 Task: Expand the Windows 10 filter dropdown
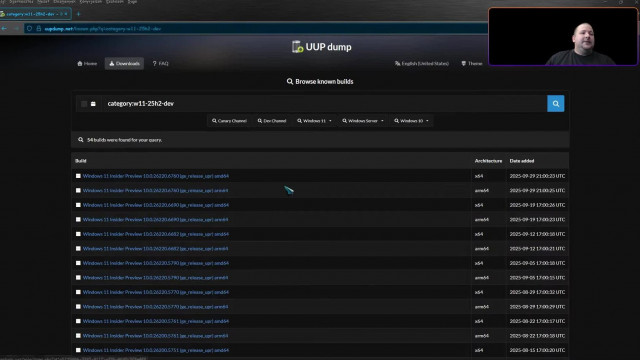click(x=411, y=121)
